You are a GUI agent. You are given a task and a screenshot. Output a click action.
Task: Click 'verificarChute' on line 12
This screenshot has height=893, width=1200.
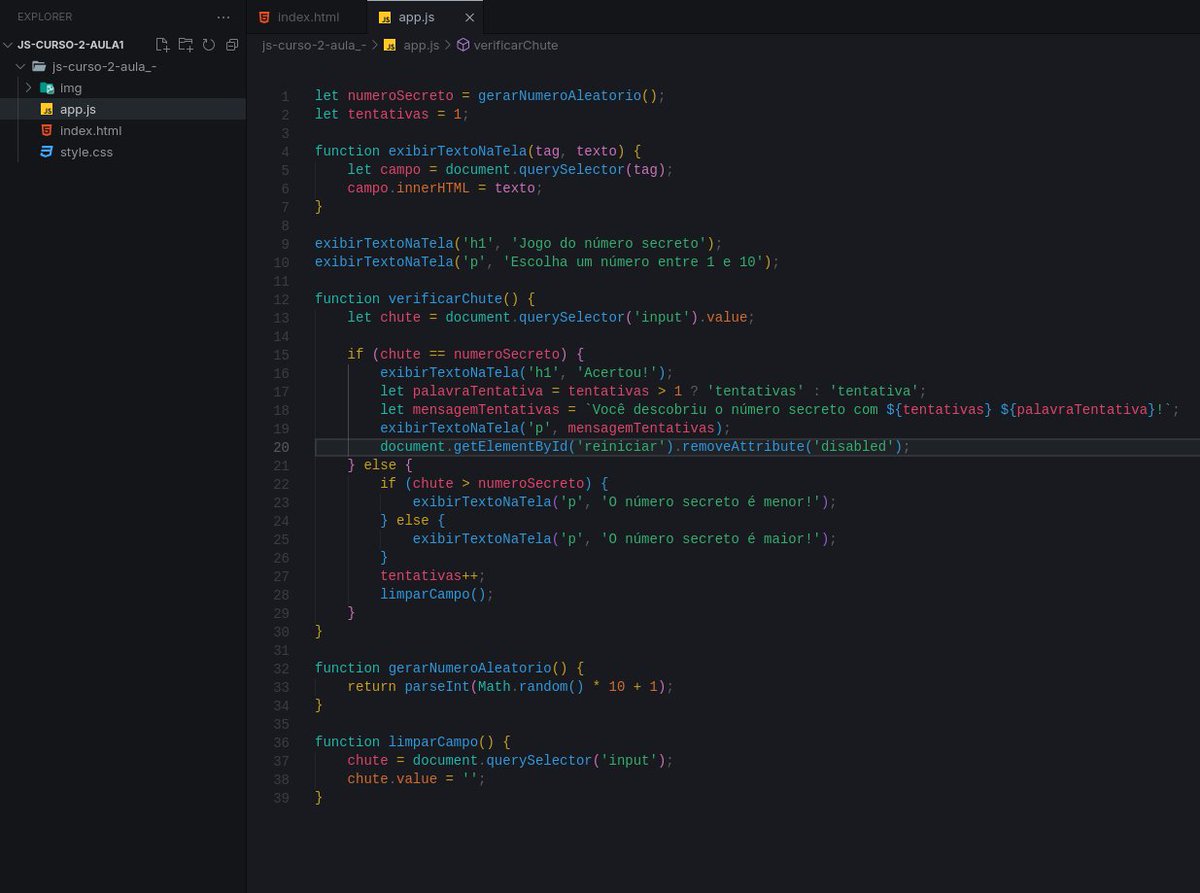(445, 299)
